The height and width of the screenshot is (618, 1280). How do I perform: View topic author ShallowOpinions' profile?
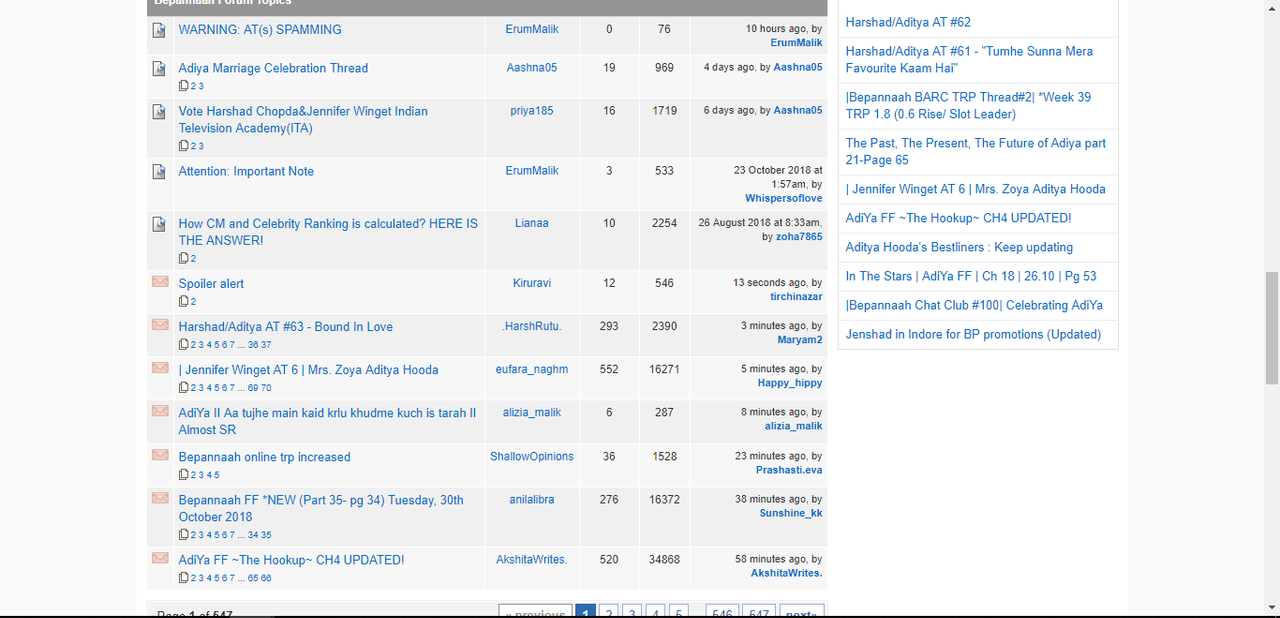tap(532, 456)
